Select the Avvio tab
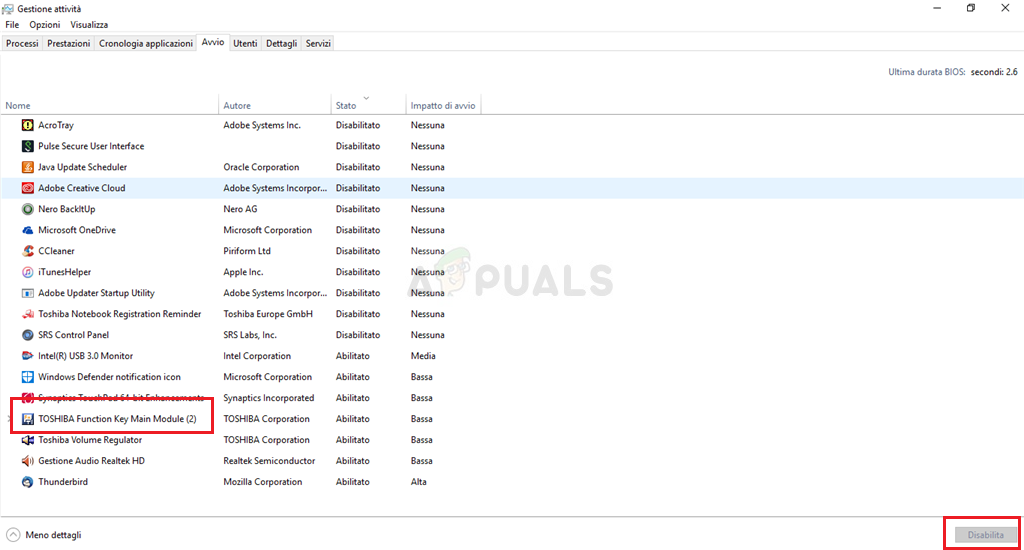Viewport: 1024px width, 550px height. [213, 42]
